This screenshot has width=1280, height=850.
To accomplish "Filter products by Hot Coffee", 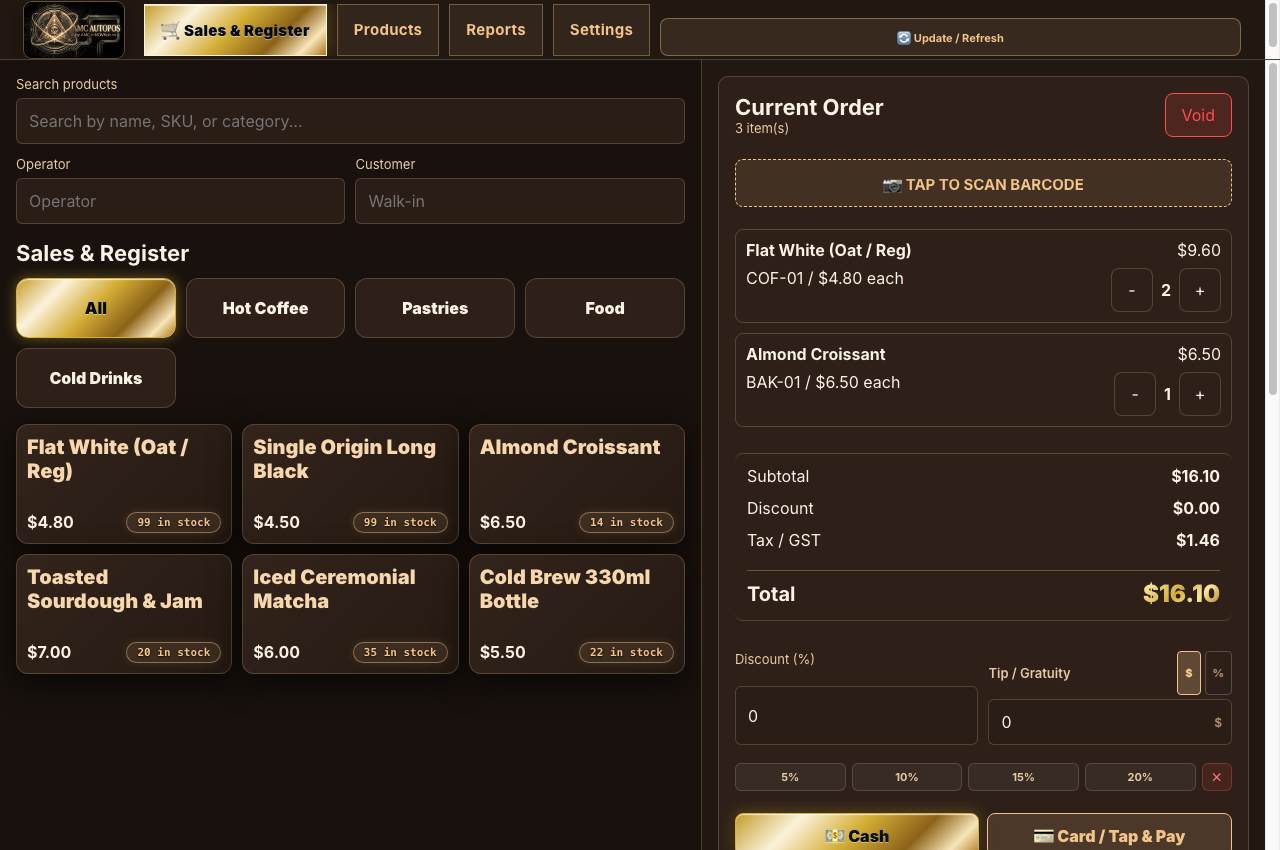I will click(x=265, y=308).
